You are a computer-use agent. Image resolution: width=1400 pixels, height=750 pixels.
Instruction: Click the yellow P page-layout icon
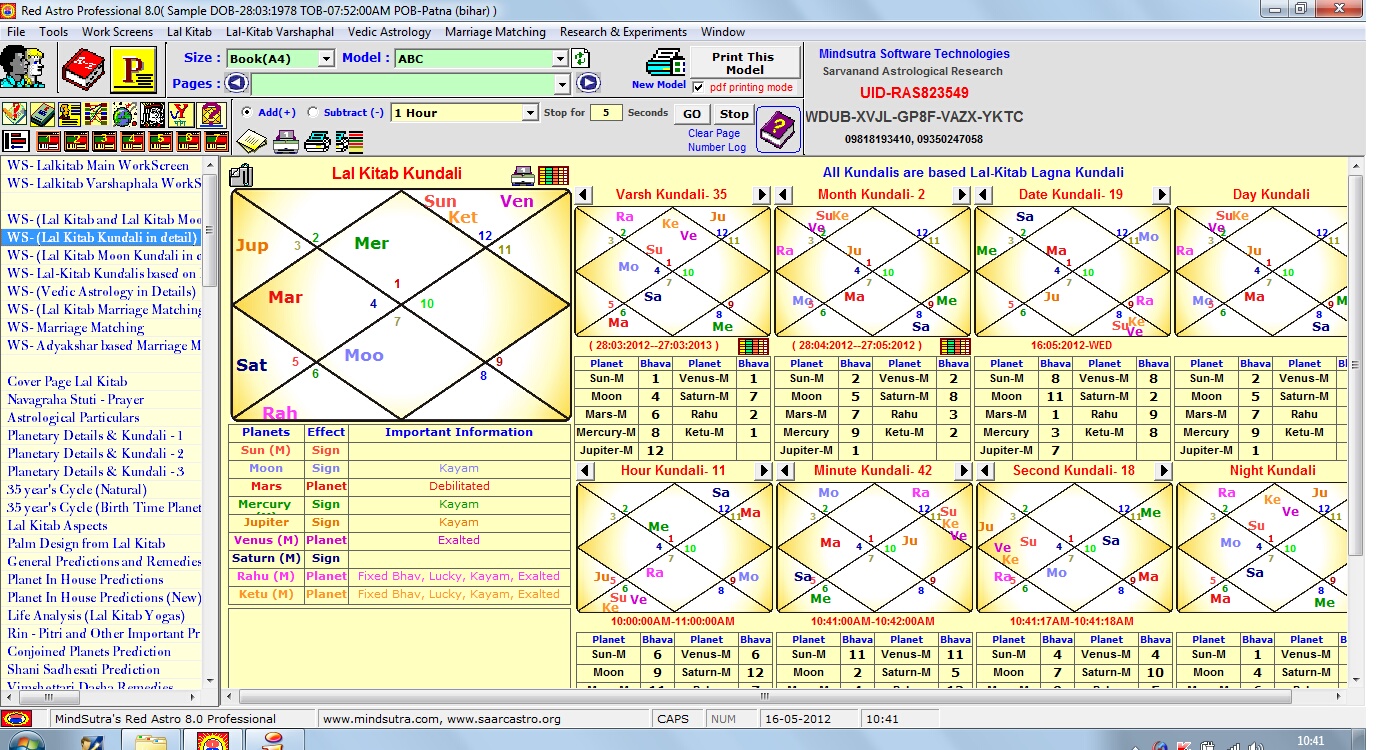coord(133,70)
